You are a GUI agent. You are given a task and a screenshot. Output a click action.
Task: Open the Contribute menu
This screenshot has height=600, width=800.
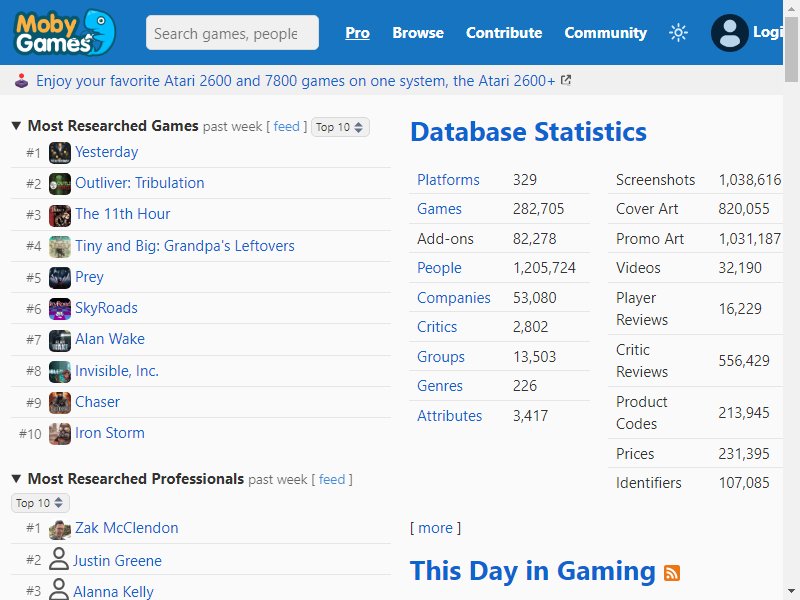click(x=504, y=33)
